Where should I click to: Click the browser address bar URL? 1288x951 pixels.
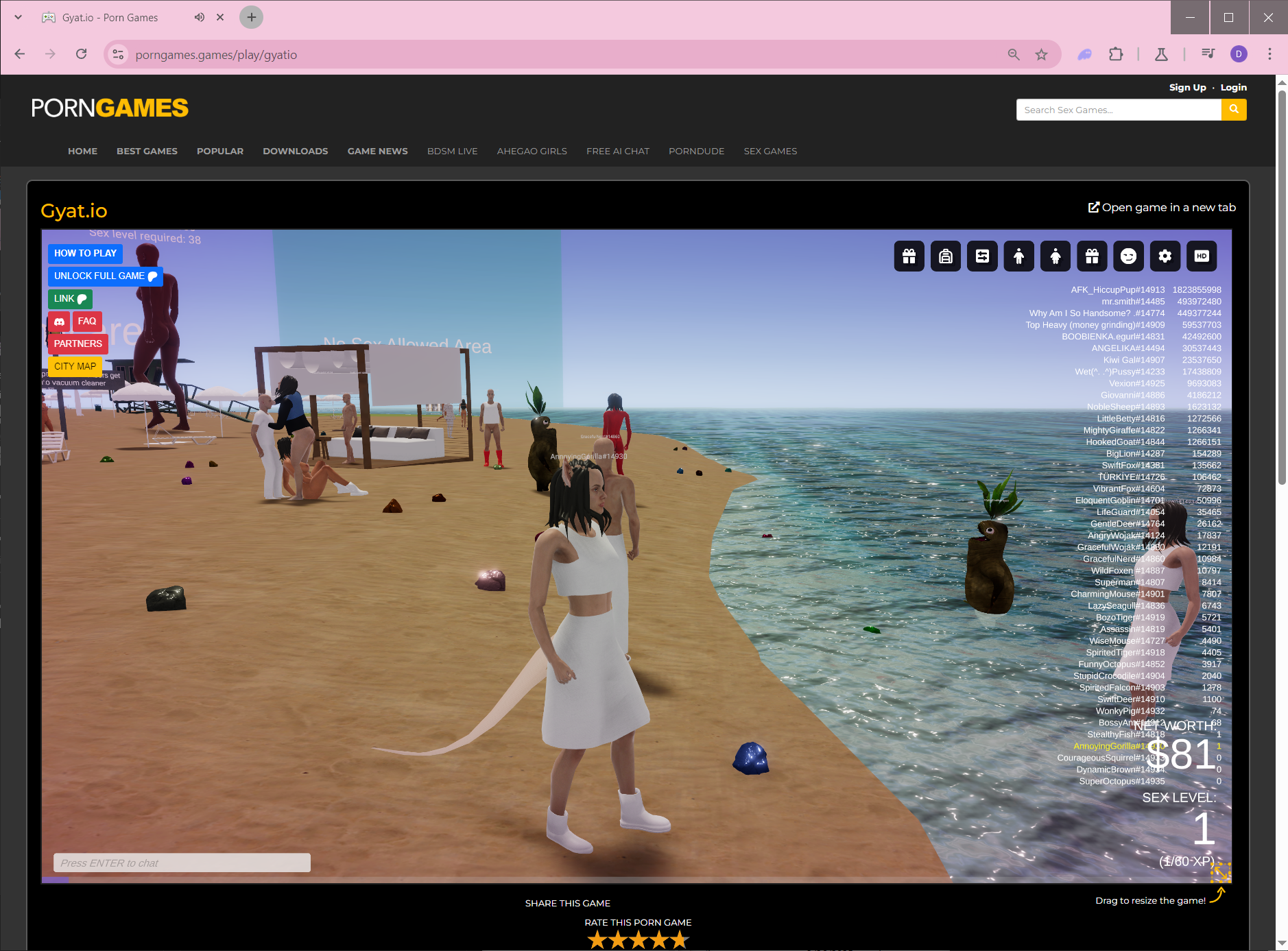click(x=216, y=55)
